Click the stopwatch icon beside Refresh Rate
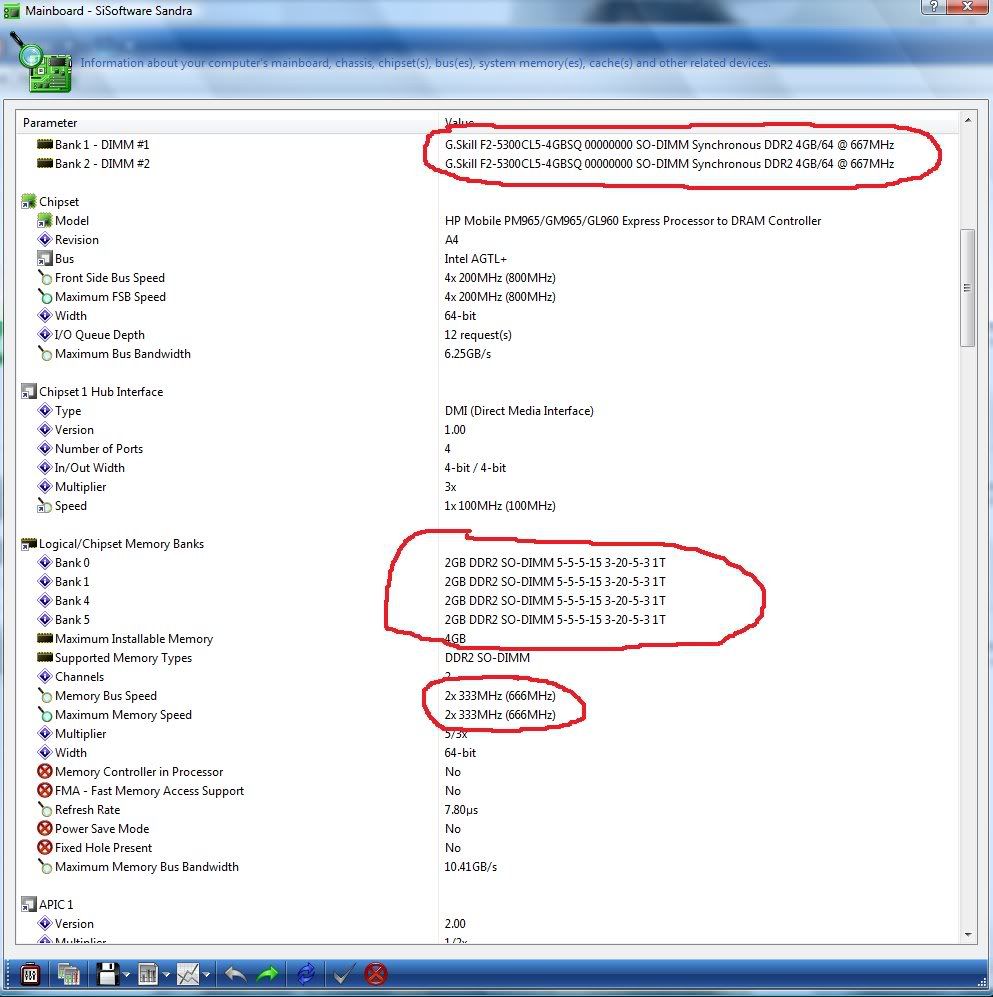 tap(45, 809)
